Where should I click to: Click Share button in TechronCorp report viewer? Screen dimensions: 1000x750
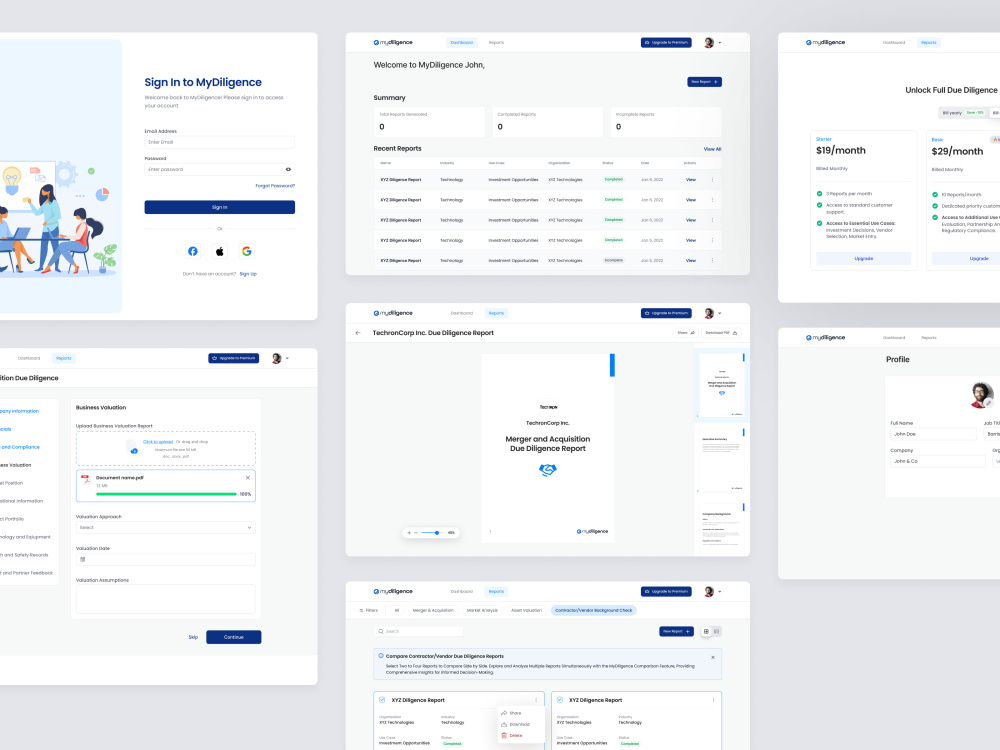coord(686,333)
